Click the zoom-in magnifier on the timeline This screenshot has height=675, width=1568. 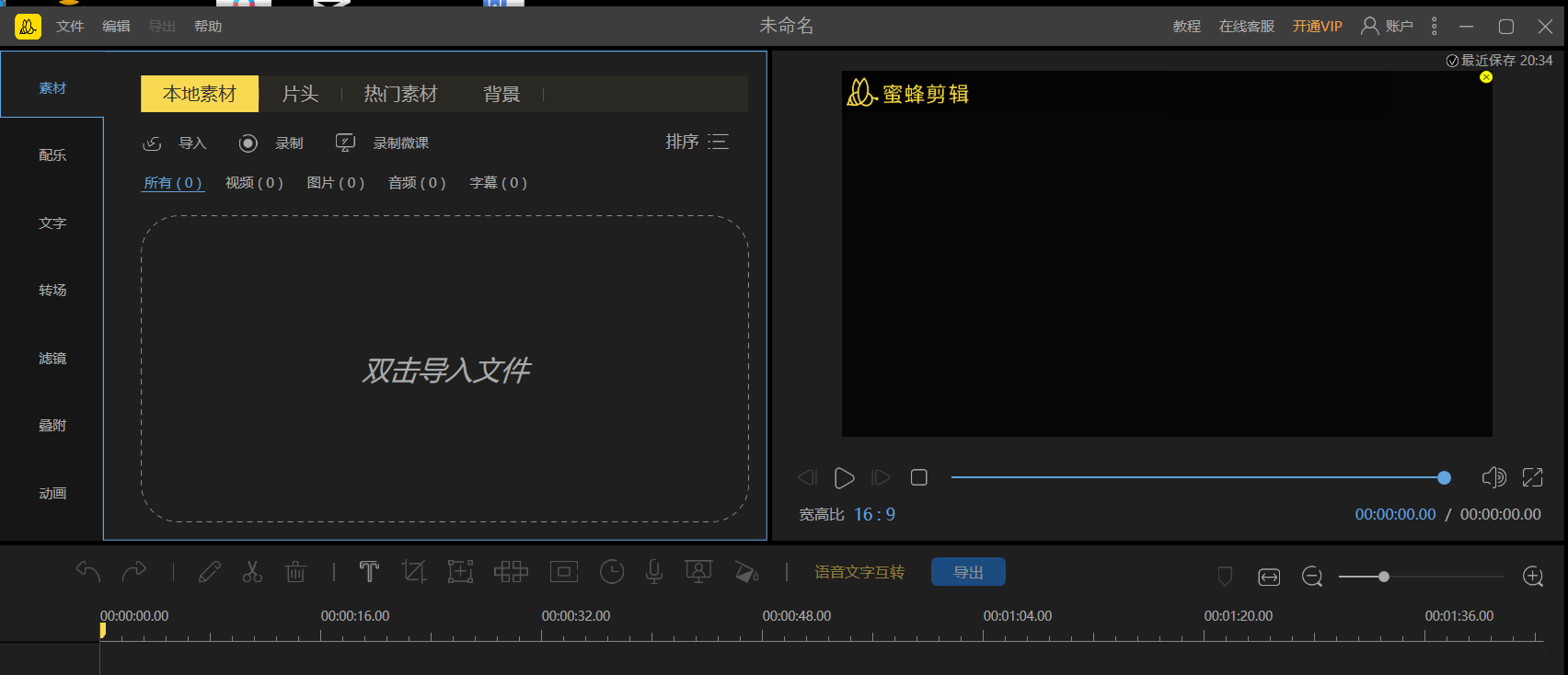point(1533,577)
